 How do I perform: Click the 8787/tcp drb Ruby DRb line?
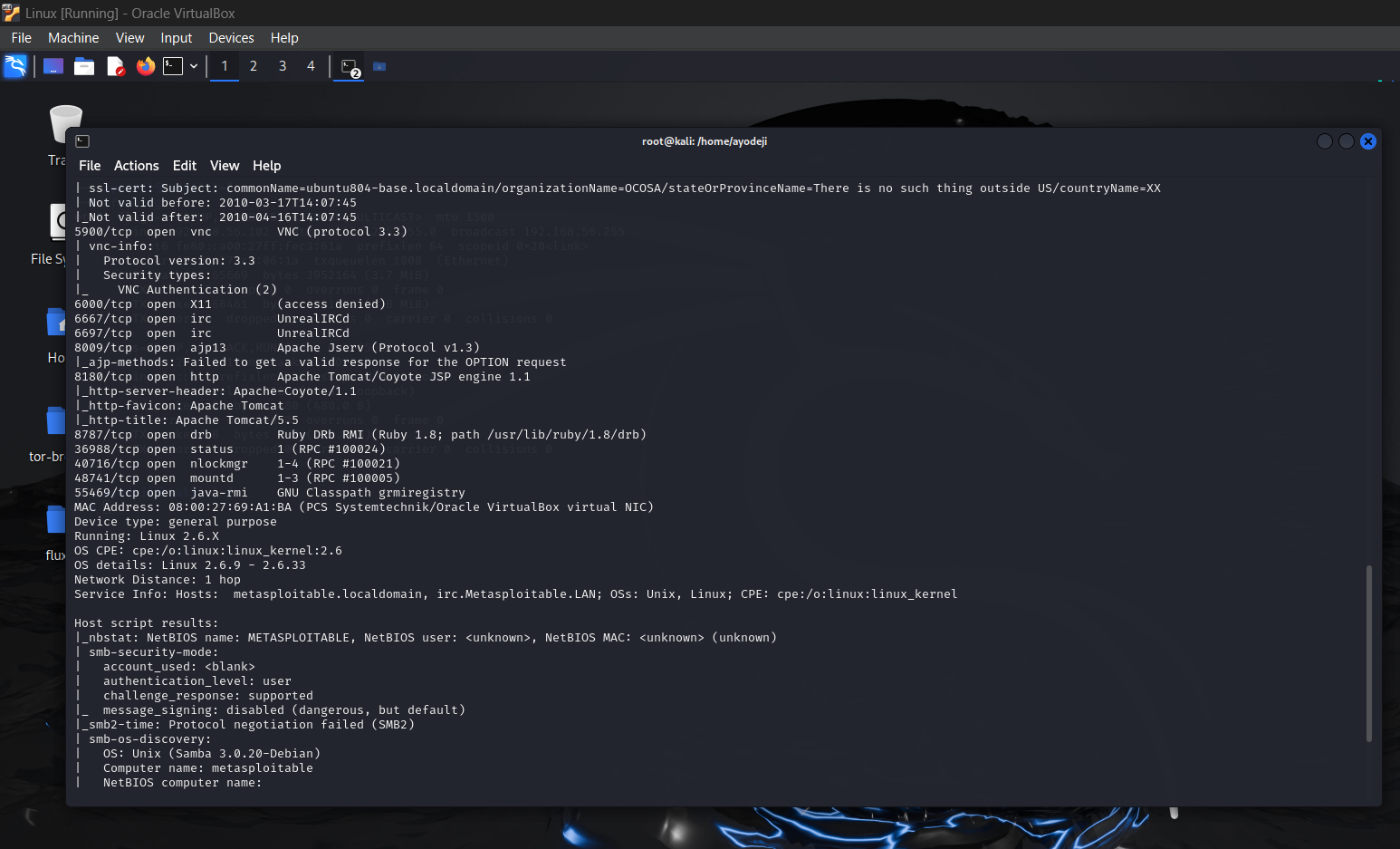coord(360,435)
